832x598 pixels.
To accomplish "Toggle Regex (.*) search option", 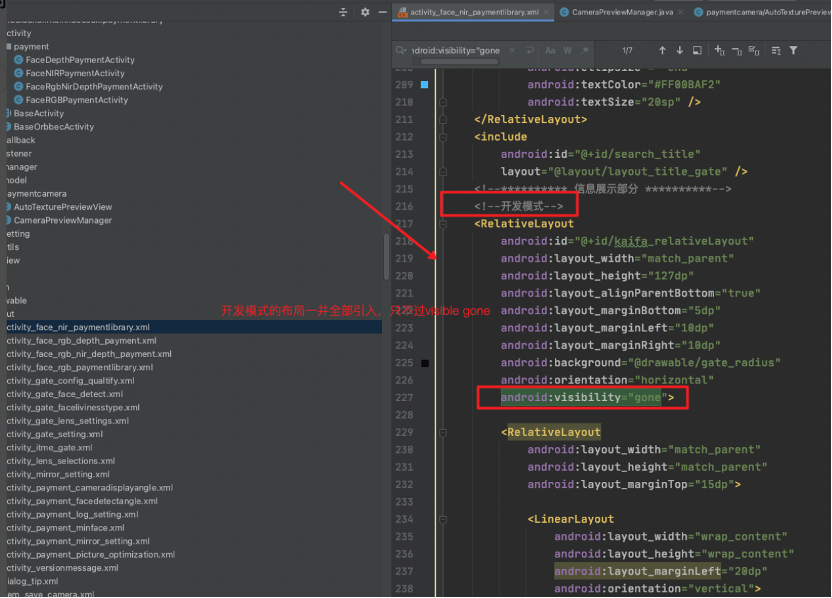I will [x=585, y=50].
